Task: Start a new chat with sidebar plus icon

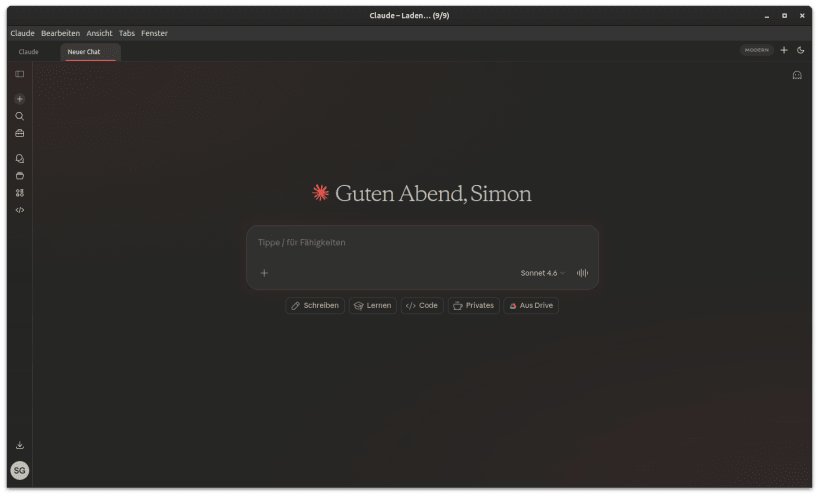Action: point(19,99)
